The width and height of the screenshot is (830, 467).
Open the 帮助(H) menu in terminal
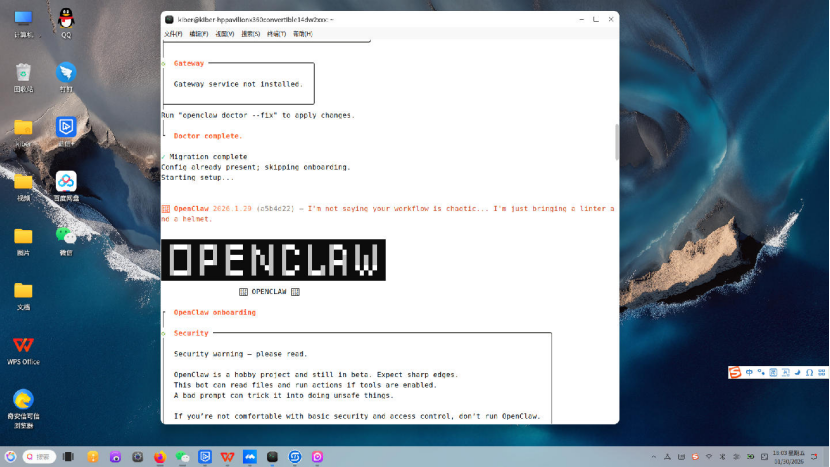[x=302, y=34]
